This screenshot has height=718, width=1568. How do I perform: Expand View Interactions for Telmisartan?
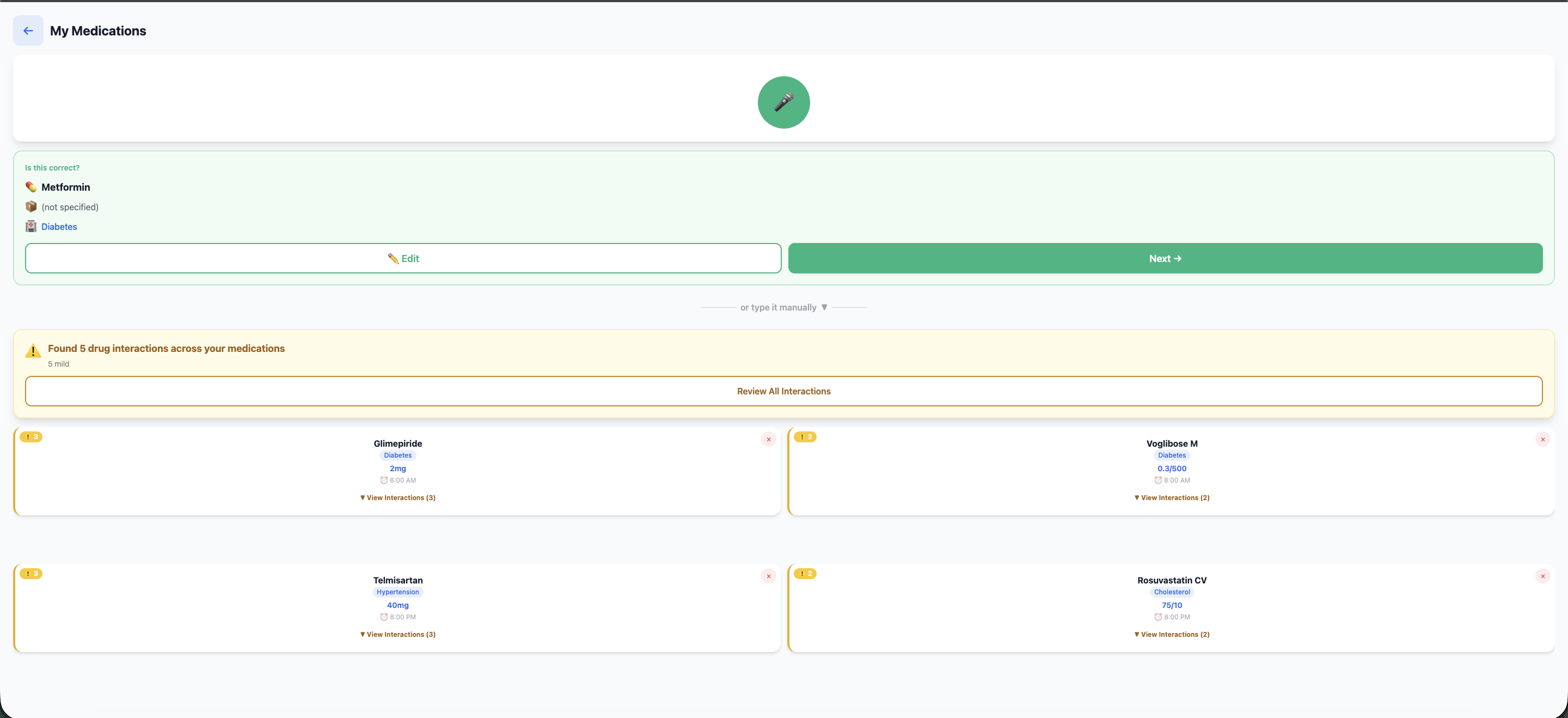(397, 635)
